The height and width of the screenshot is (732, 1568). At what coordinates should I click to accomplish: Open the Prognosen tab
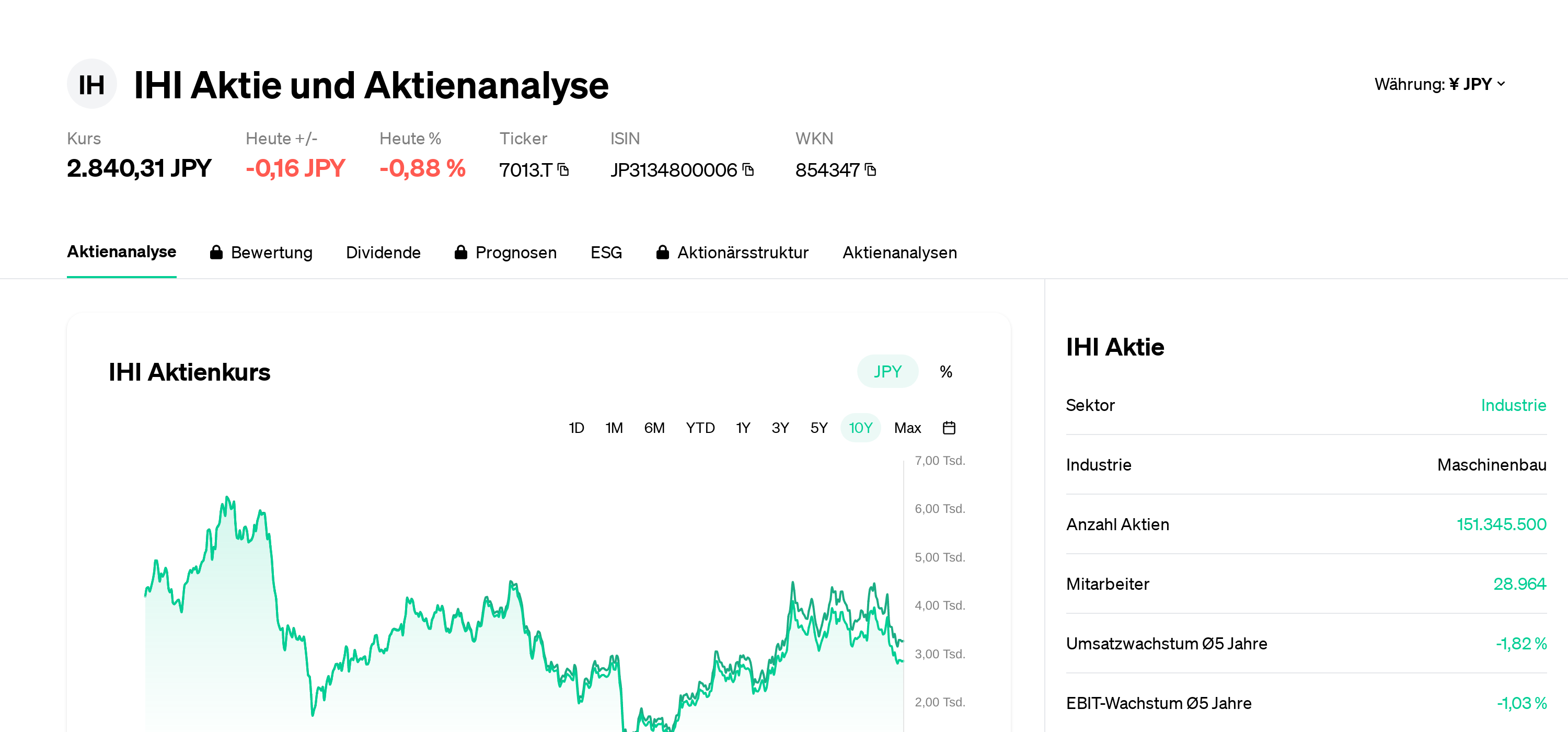point(515,253)
